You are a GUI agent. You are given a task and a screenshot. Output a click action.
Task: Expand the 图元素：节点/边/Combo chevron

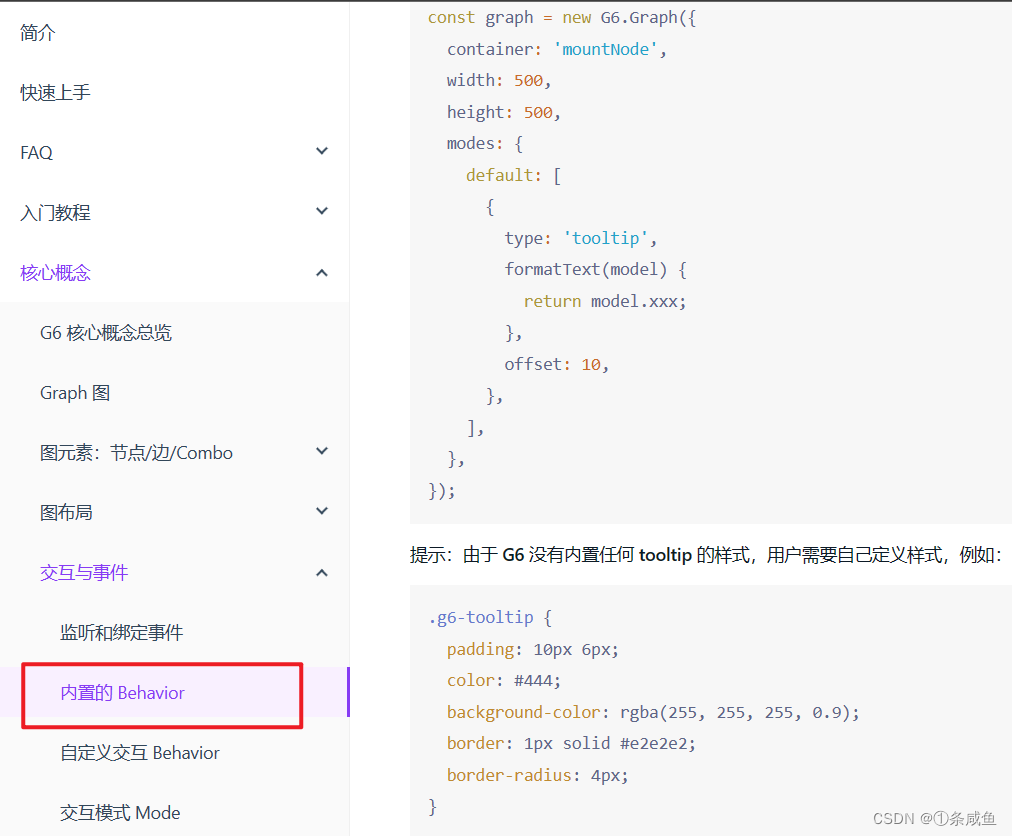[x=321, y=451]
